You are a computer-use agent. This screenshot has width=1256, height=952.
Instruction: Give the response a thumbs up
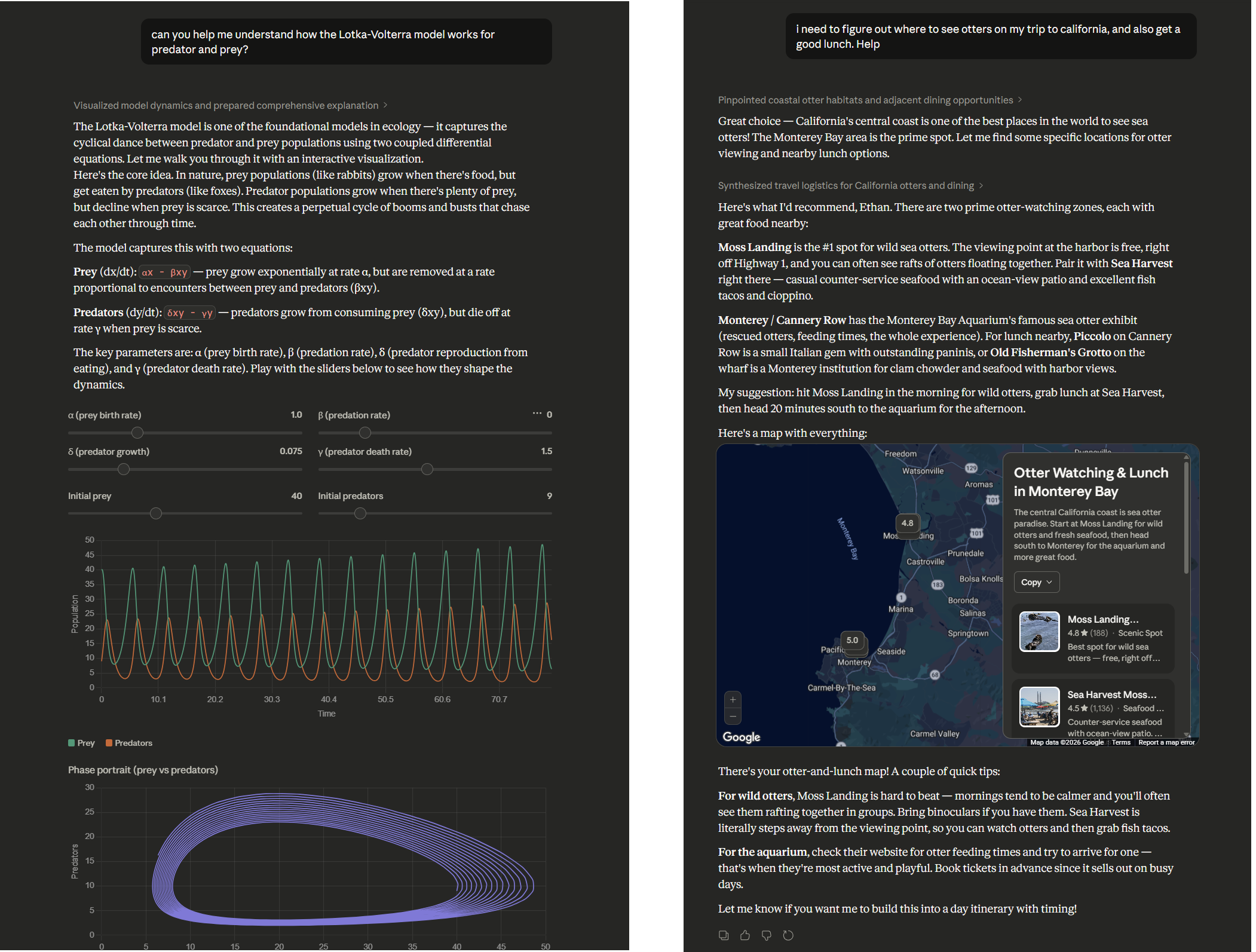(745, 935)
